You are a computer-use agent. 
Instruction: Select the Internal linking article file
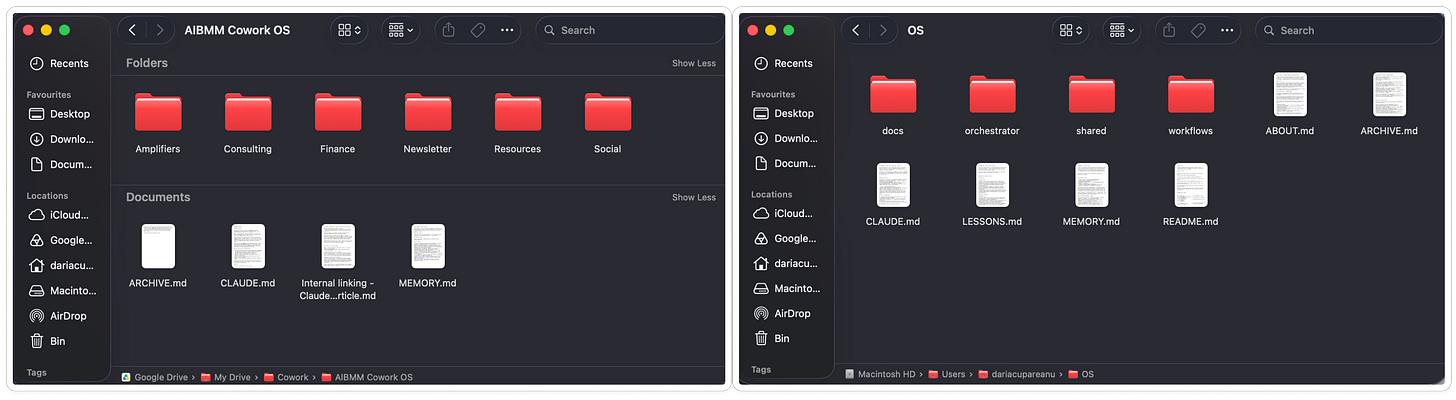pyautogui.click(x=338, y=246)
